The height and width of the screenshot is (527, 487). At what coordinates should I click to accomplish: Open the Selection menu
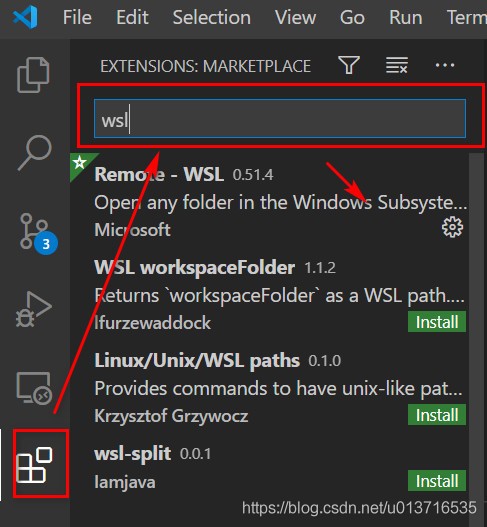pos(211,17)
